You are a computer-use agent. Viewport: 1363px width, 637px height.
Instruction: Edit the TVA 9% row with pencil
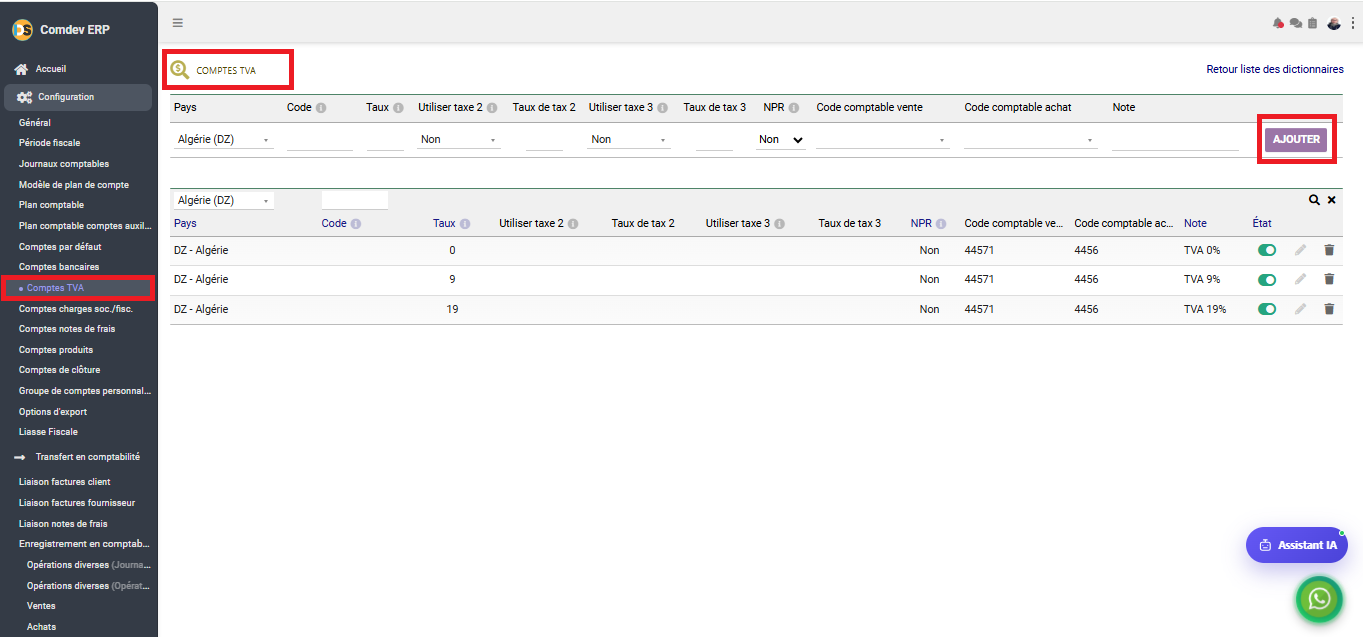click(1300, 279)
